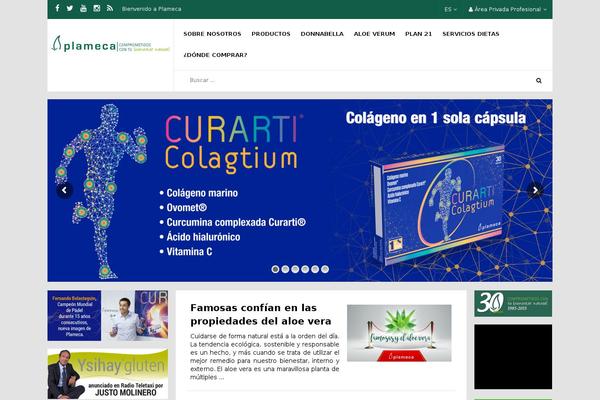Viewport: 600px width, 400px height.
Task: Select third carousel slide dot
Action: tap(295, 269)
